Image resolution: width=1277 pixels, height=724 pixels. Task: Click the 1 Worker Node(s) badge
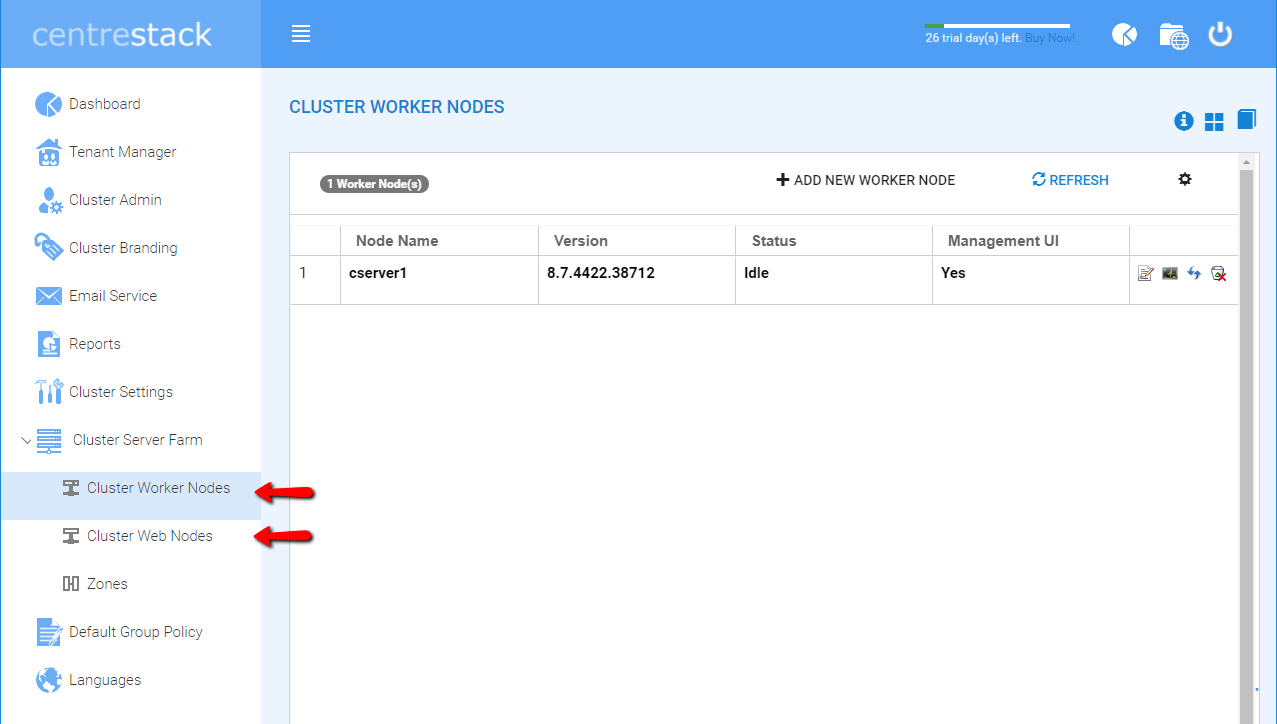(x=374, y=184)
